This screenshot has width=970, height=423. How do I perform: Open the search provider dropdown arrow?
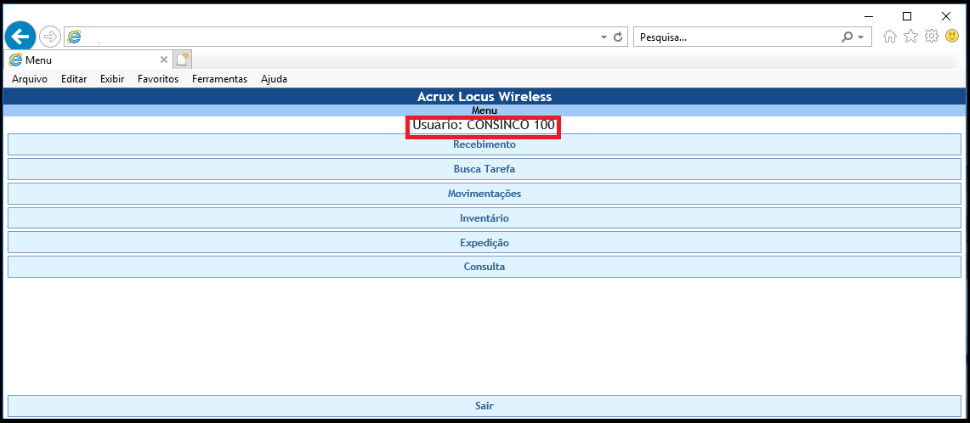[x=861, y=38]
